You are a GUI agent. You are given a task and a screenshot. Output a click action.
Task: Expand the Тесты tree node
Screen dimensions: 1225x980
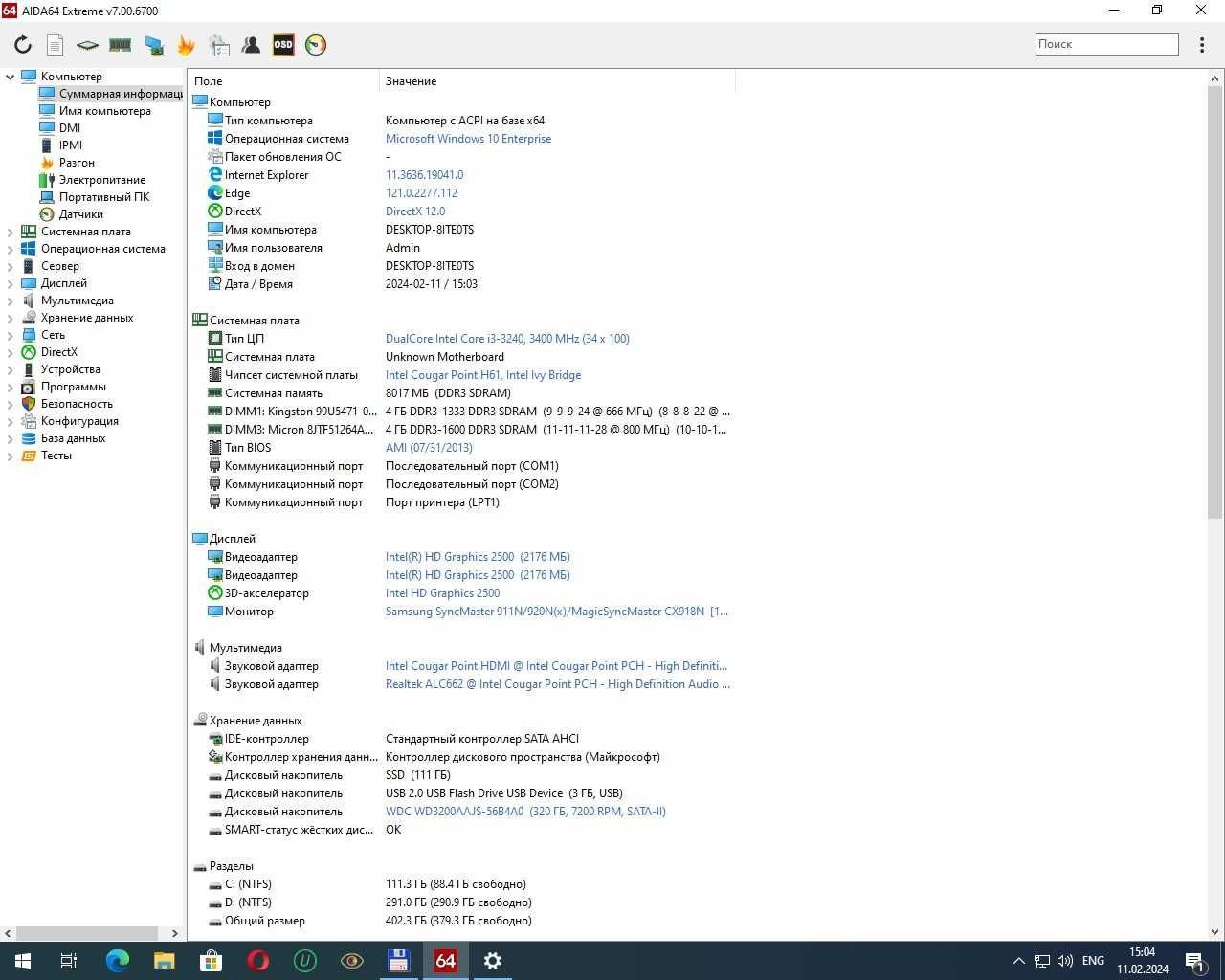click(11, 456)
